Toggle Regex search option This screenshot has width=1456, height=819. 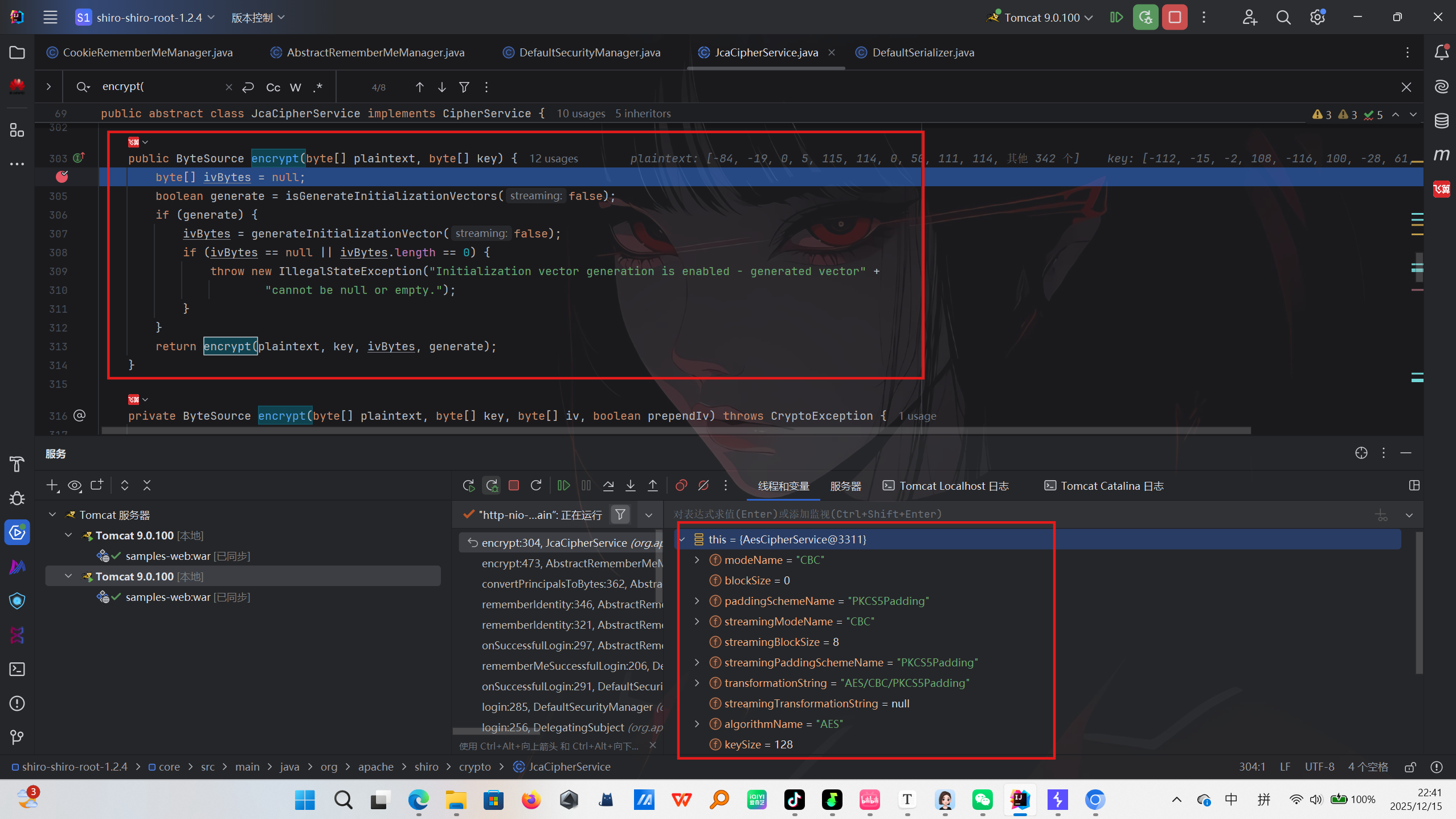[318, 87]
